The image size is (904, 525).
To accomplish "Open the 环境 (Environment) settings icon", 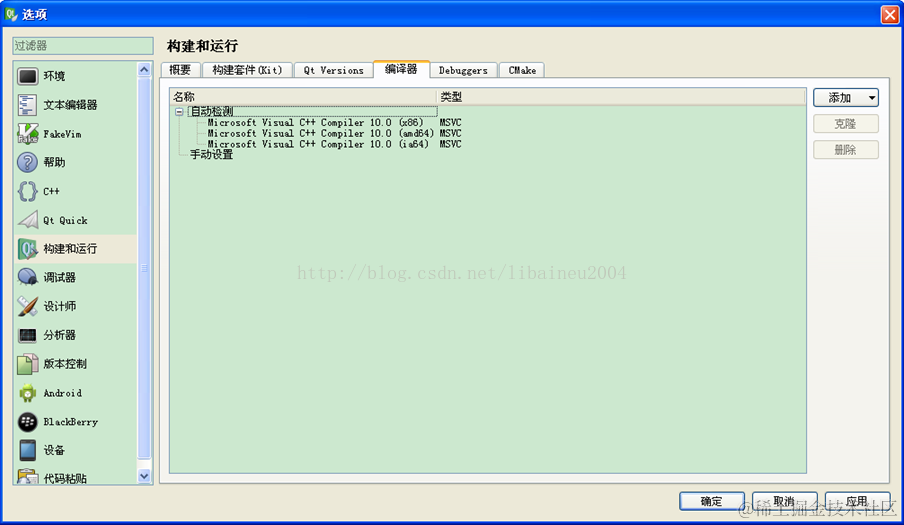I will 27,76.
